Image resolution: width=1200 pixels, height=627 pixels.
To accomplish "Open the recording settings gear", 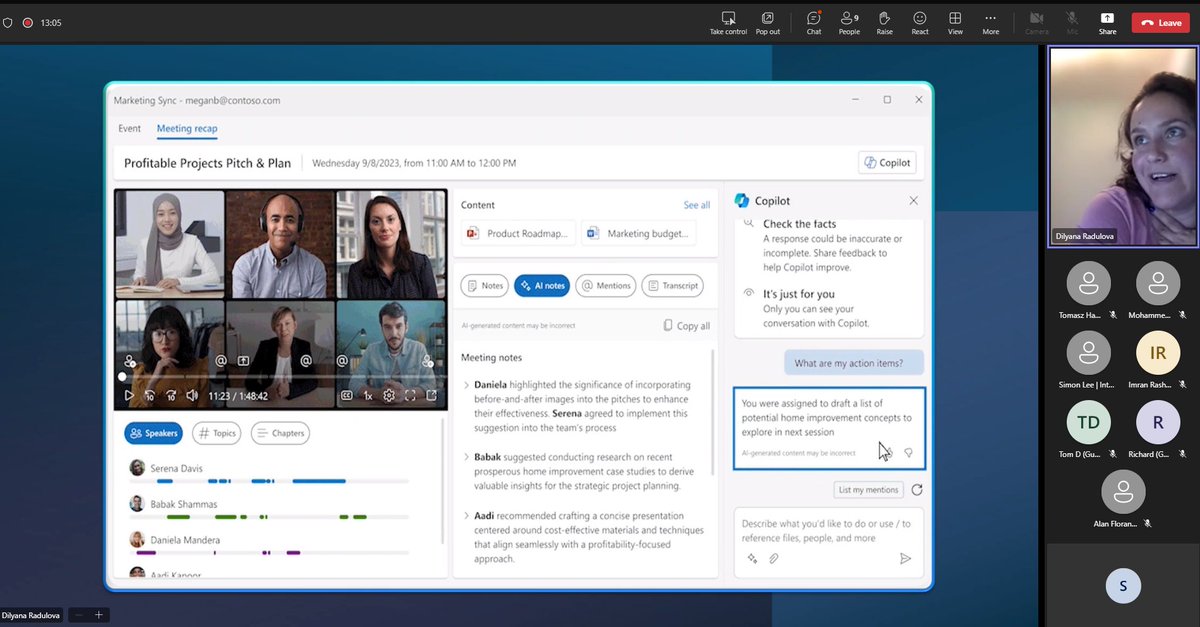I will [389, 395].
